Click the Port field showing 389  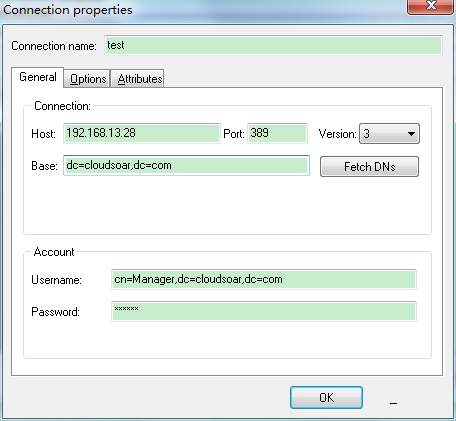(277, 133)
